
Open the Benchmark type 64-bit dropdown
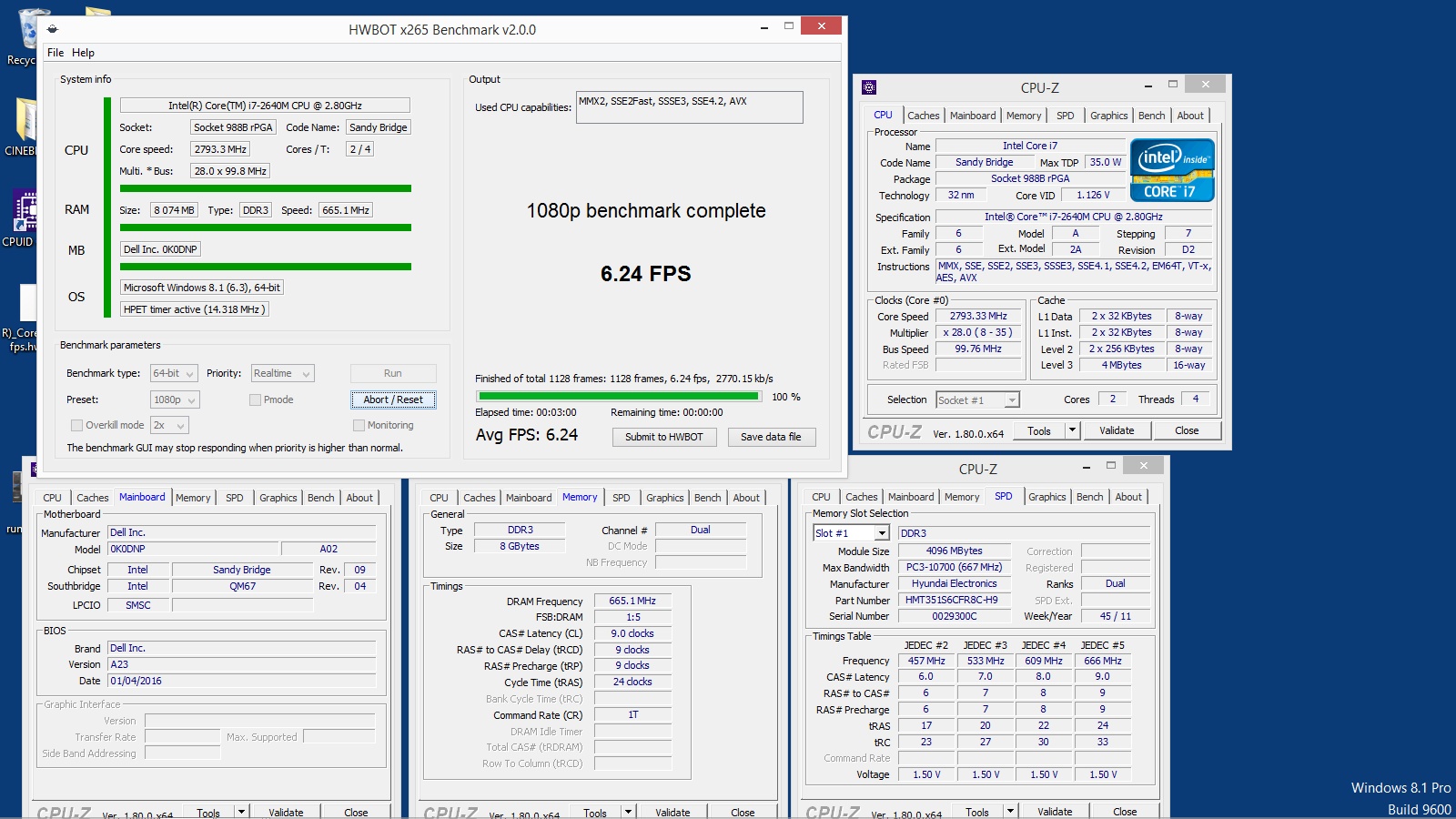coord(174,373)
